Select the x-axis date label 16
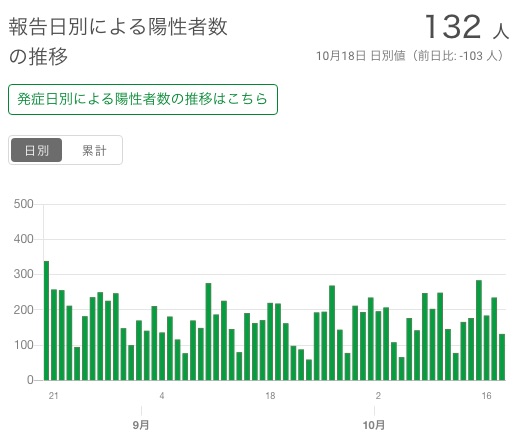Viewport: 524px width, 436px height. 487,396
